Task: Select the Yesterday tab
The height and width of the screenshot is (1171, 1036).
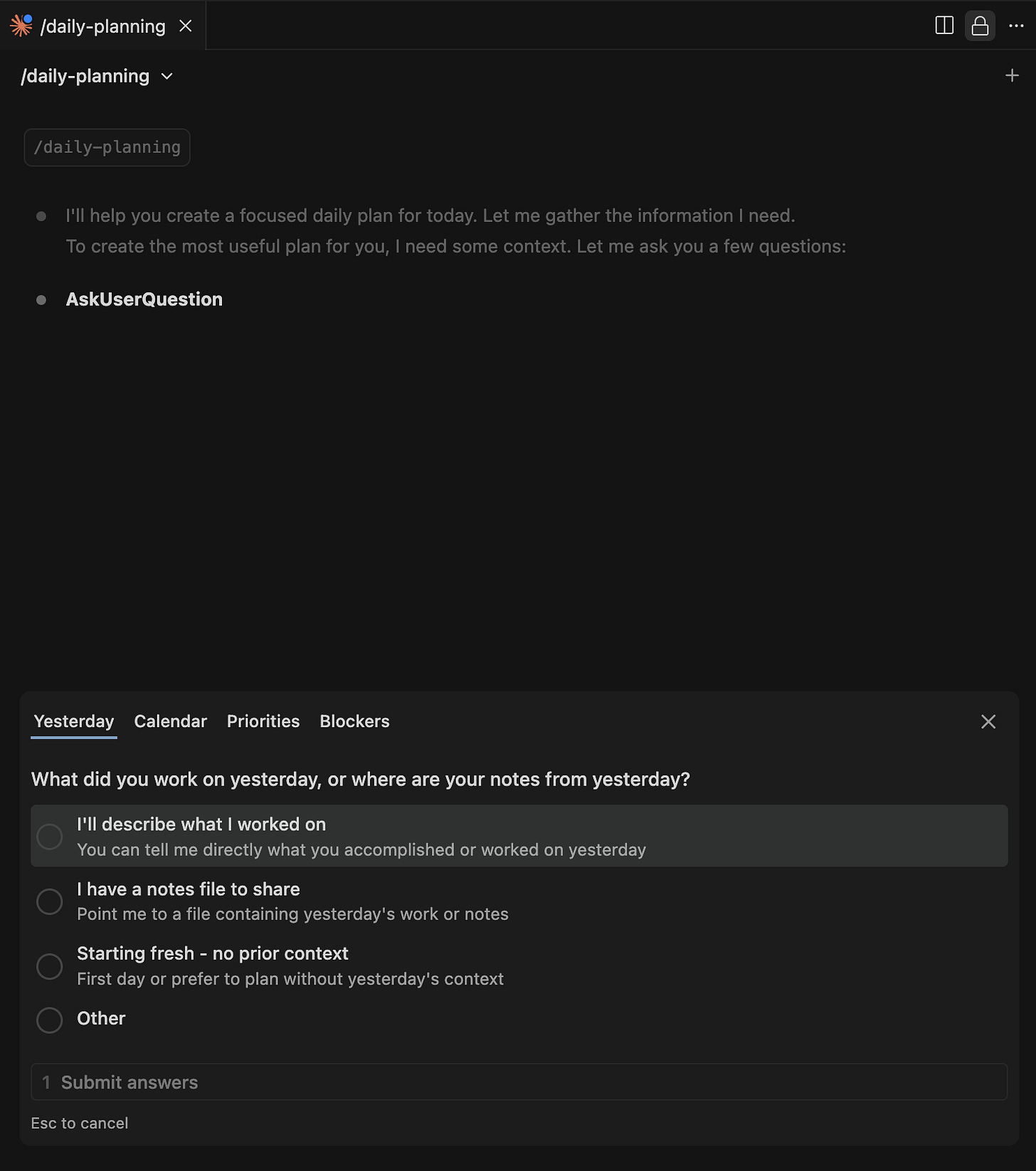Action: click(x=74, y=721)
